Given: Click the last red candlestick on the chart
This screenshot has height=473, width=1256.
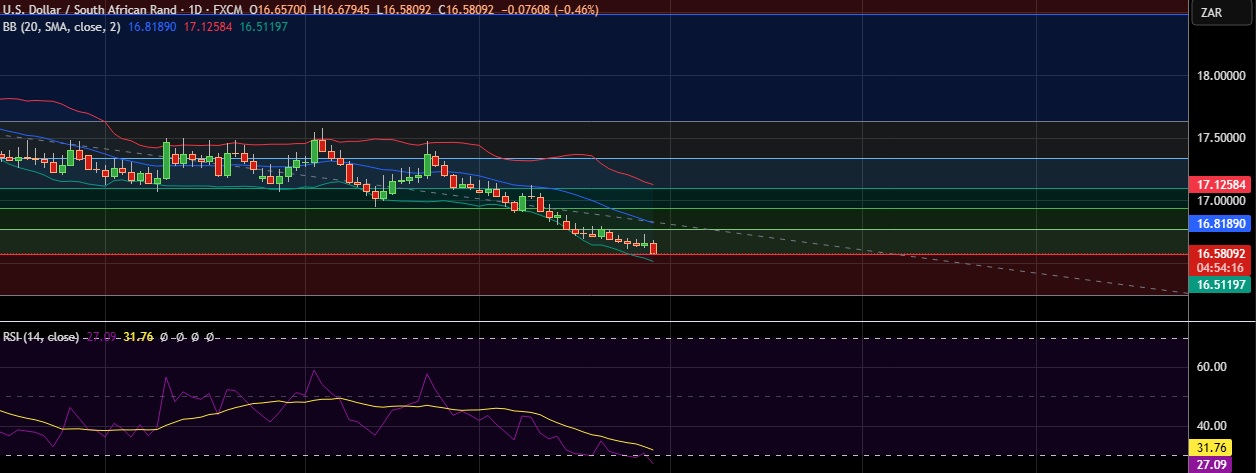Looking at the screenshot, I should click(653, 248).
